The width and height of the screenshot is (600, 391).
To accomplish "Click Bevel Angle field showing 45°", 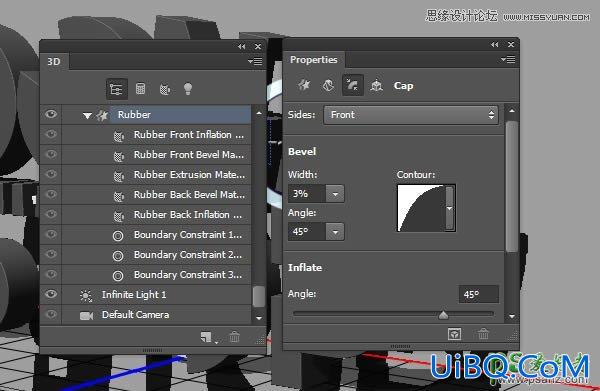I will pyautogui.click(x=307, y=232).
